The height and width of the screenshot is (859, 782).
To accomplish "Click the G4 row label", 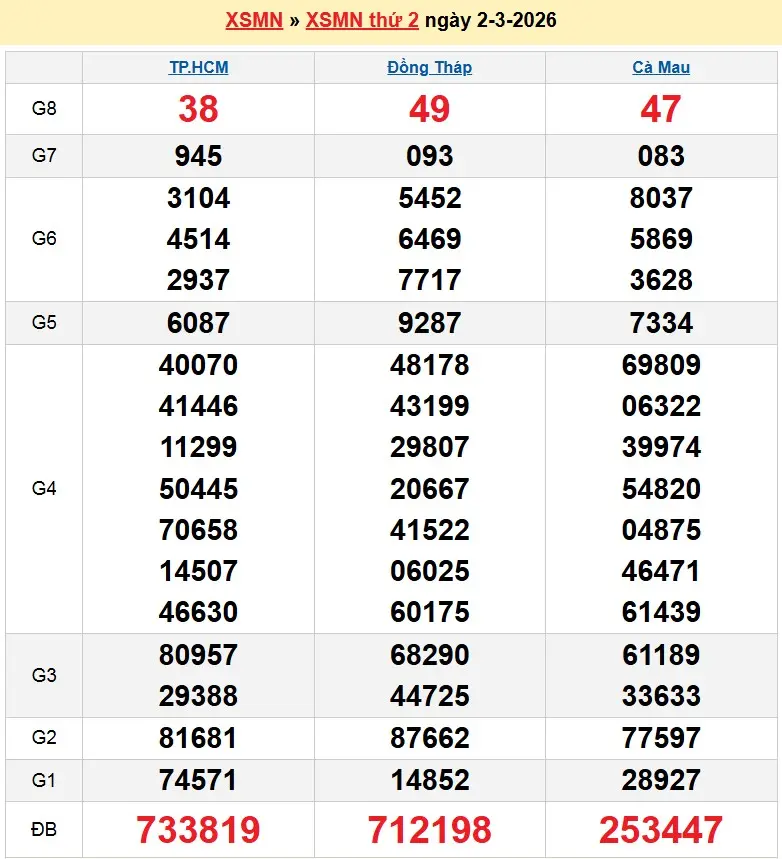I will [x=44, y=489].
